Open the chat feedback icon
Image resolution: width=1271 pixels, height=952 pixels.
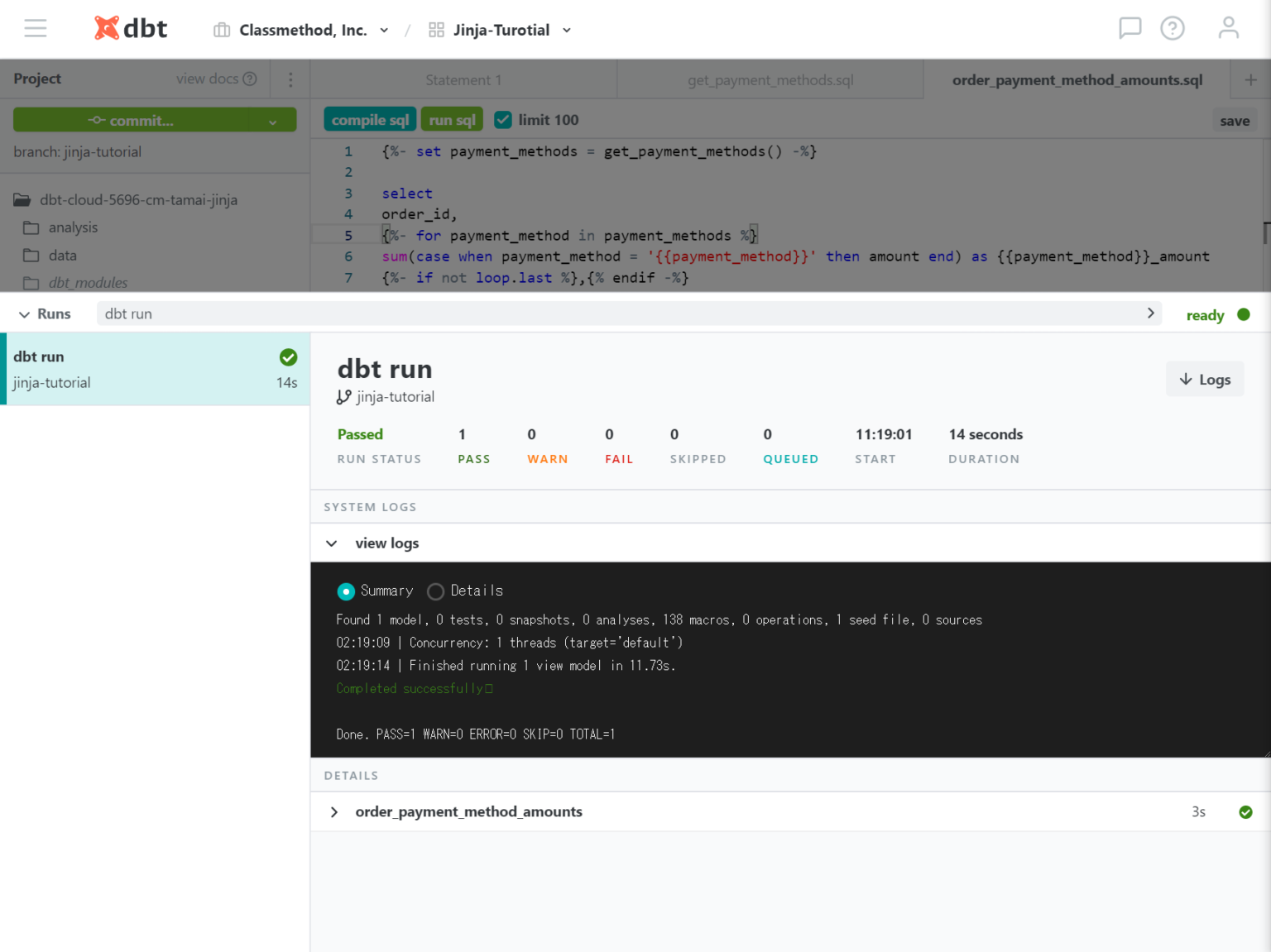coord(1130,29)
